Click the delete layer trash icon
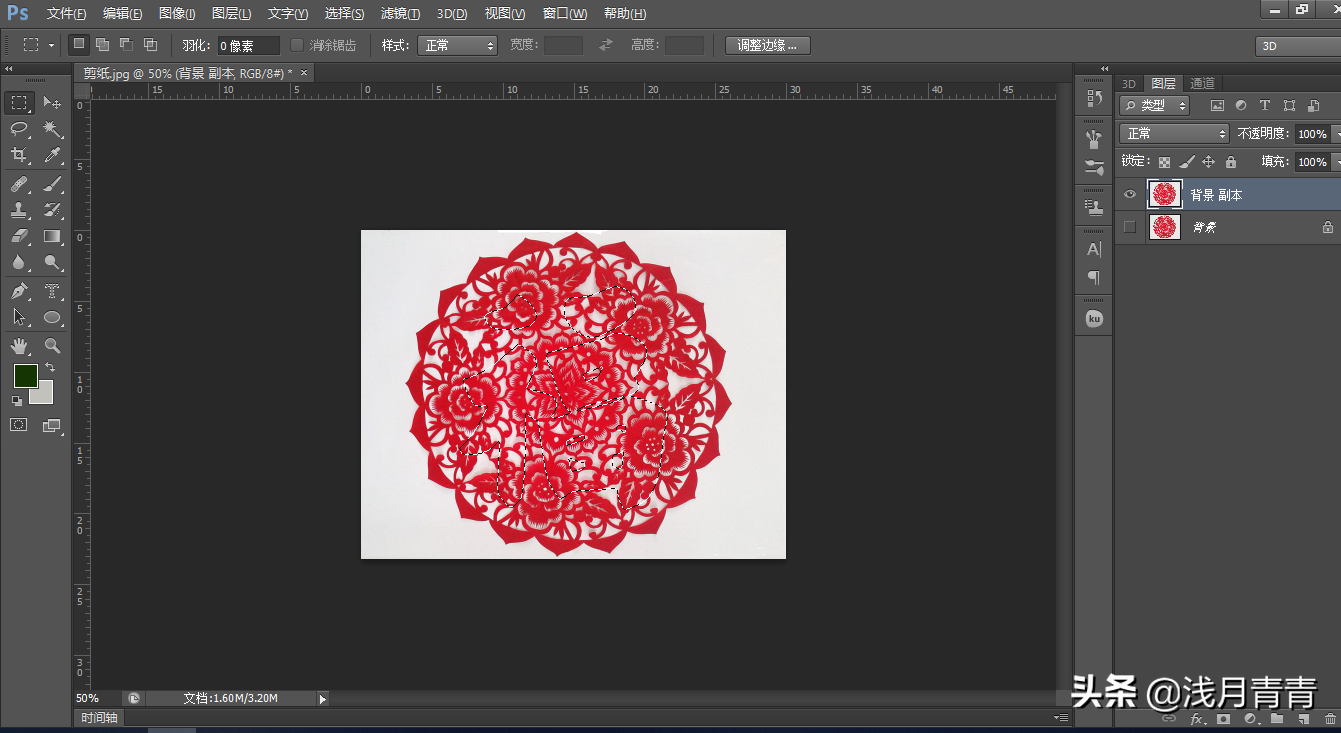The width and height of the screenshot is (1341, 733). tap(1330, 719)
